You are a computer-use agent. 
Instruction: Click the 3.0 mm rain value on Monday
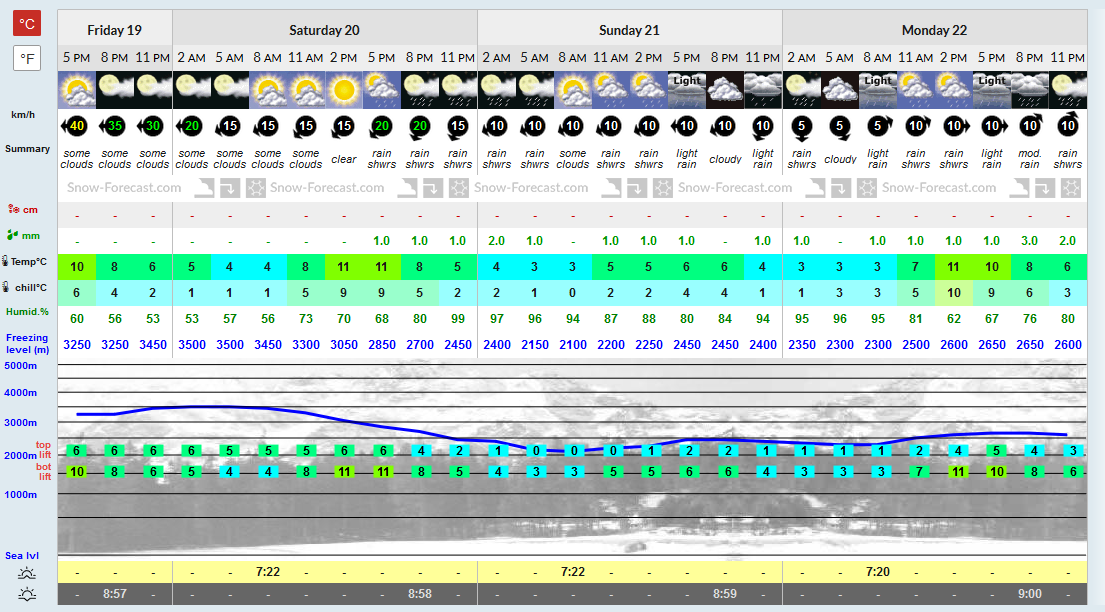[x=1030, y=241]
